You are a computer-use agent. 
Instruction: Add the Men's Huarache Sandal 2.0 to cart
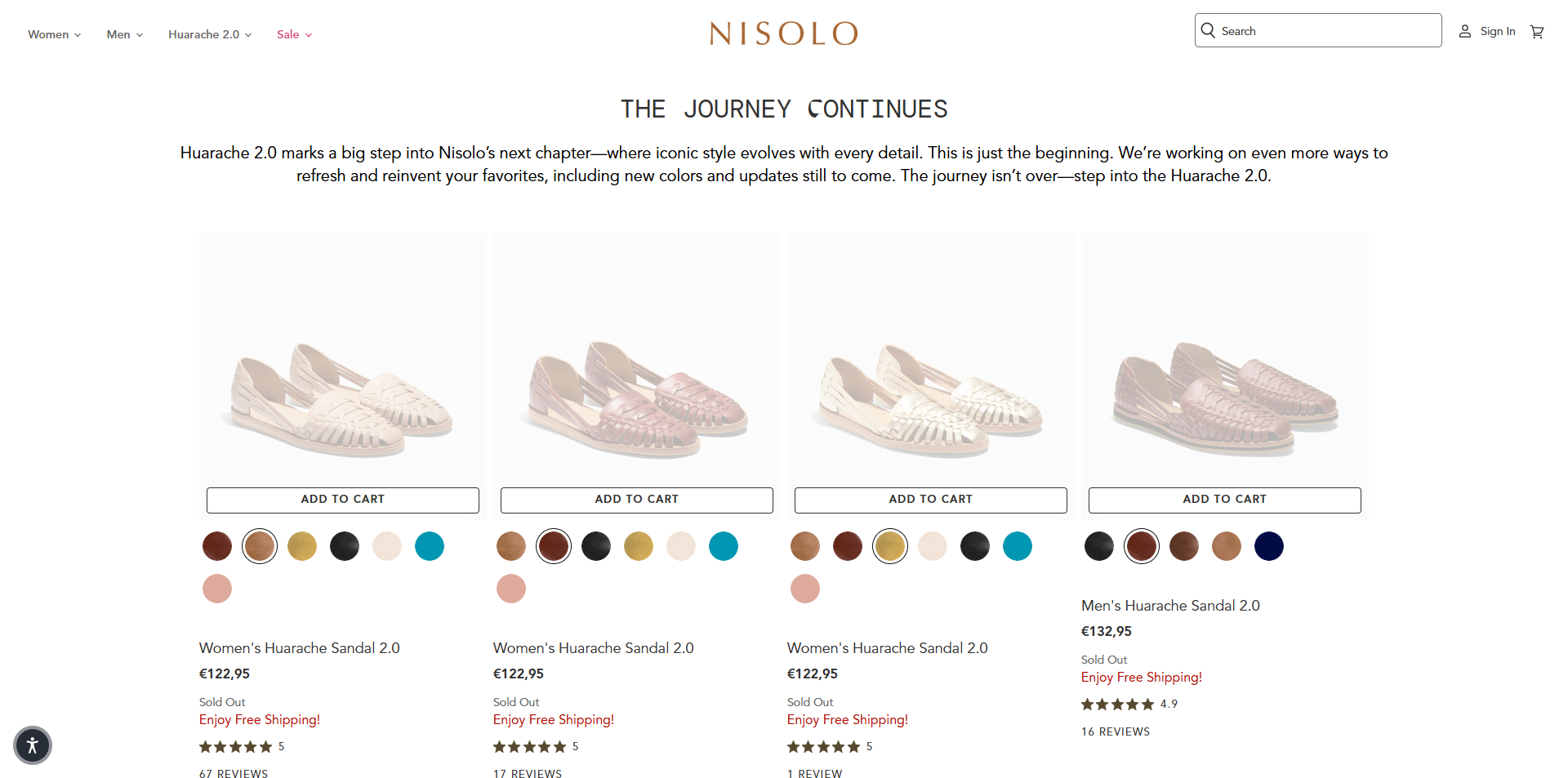[1224, 499]
